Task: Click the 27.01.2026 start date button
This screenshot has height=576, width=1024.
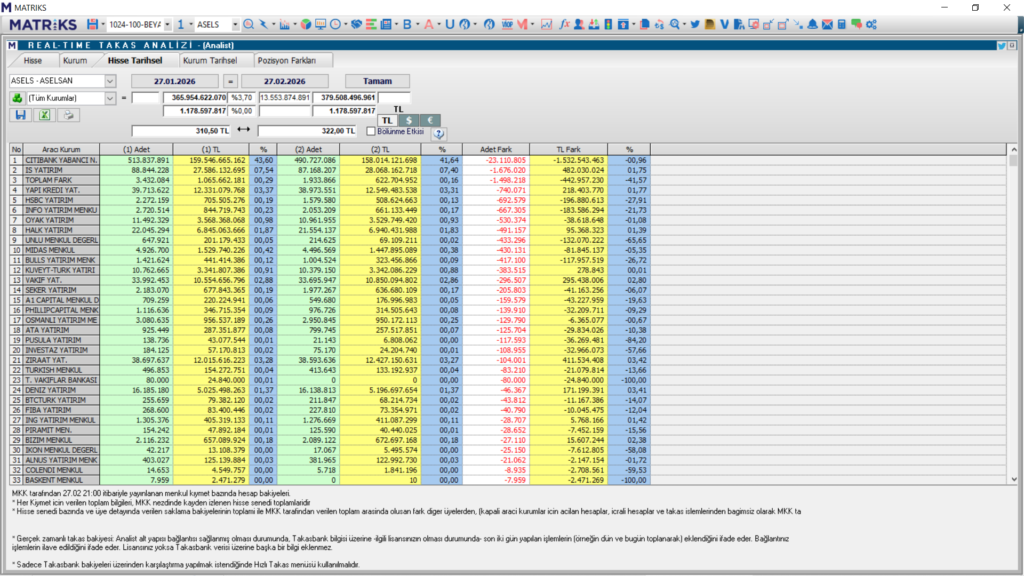Action: coord(177,81)
